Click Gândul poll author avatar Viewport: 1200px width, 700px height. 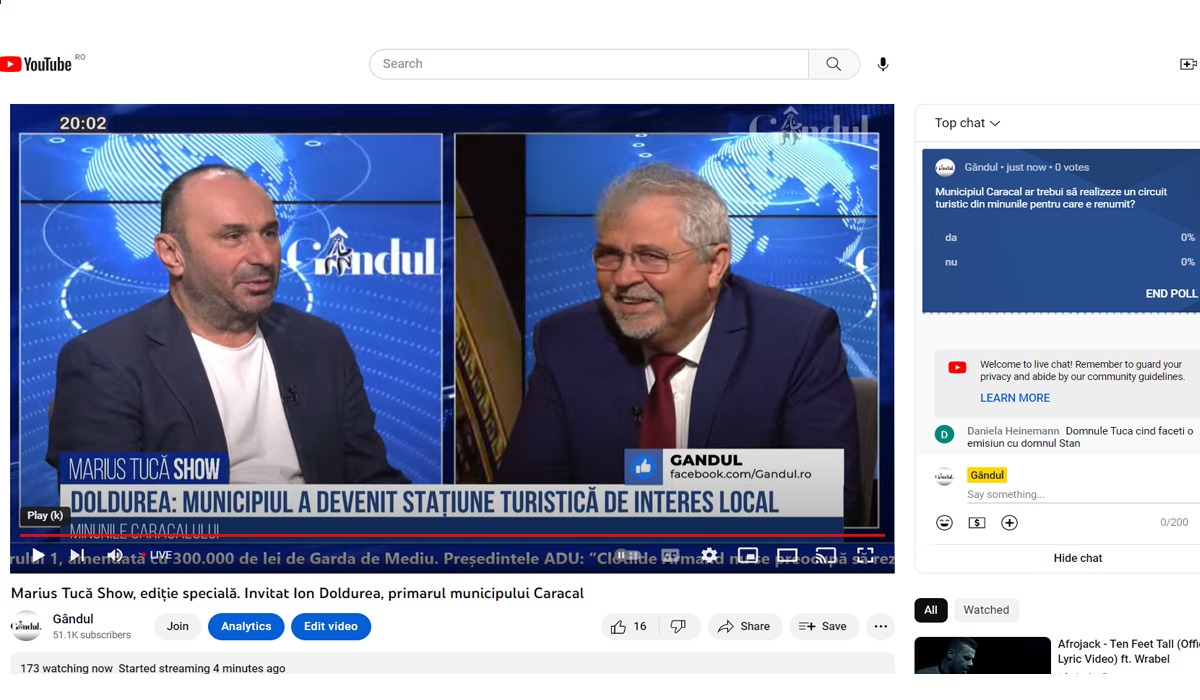pyautogui.click(x=945, y=168)
